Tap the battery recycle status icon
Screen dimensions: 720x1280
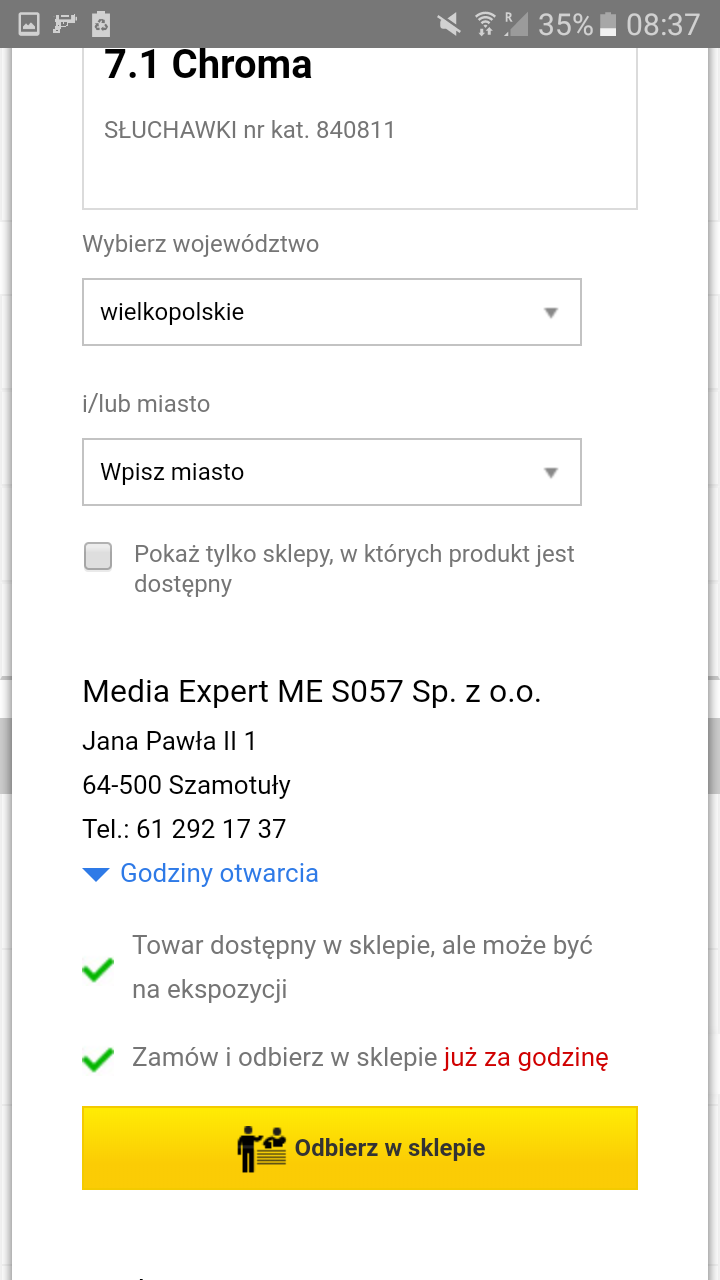[101, 23]
